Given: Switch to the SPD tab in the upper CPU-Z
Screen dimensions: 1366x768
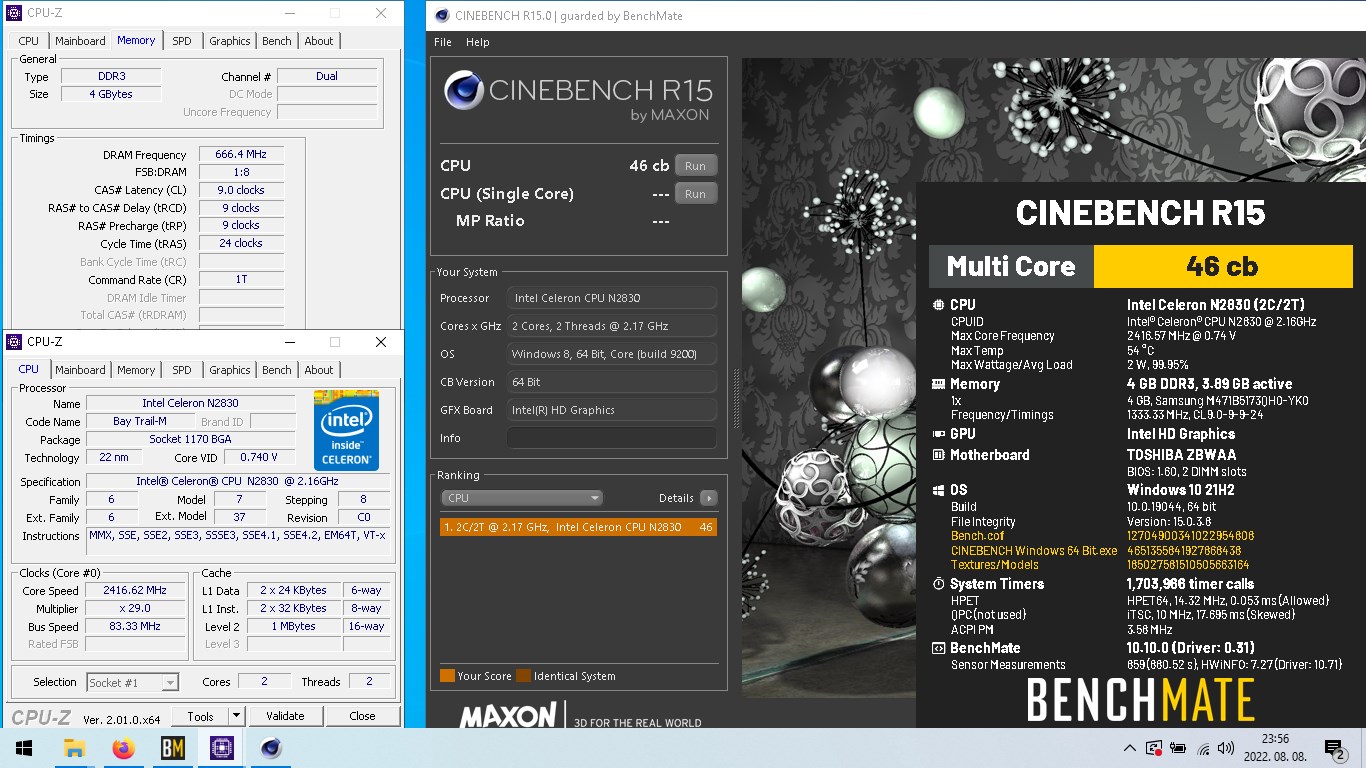Looking at the screenshot, I should [181, 41].
